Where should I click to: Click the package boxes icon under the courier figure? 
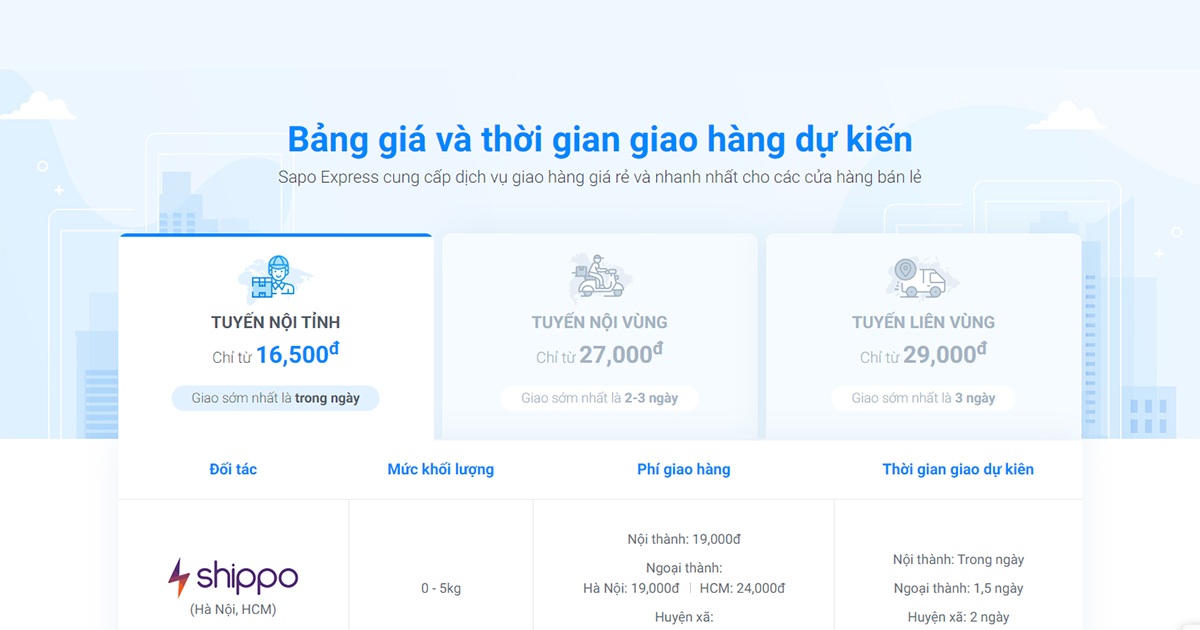[262, 287]
